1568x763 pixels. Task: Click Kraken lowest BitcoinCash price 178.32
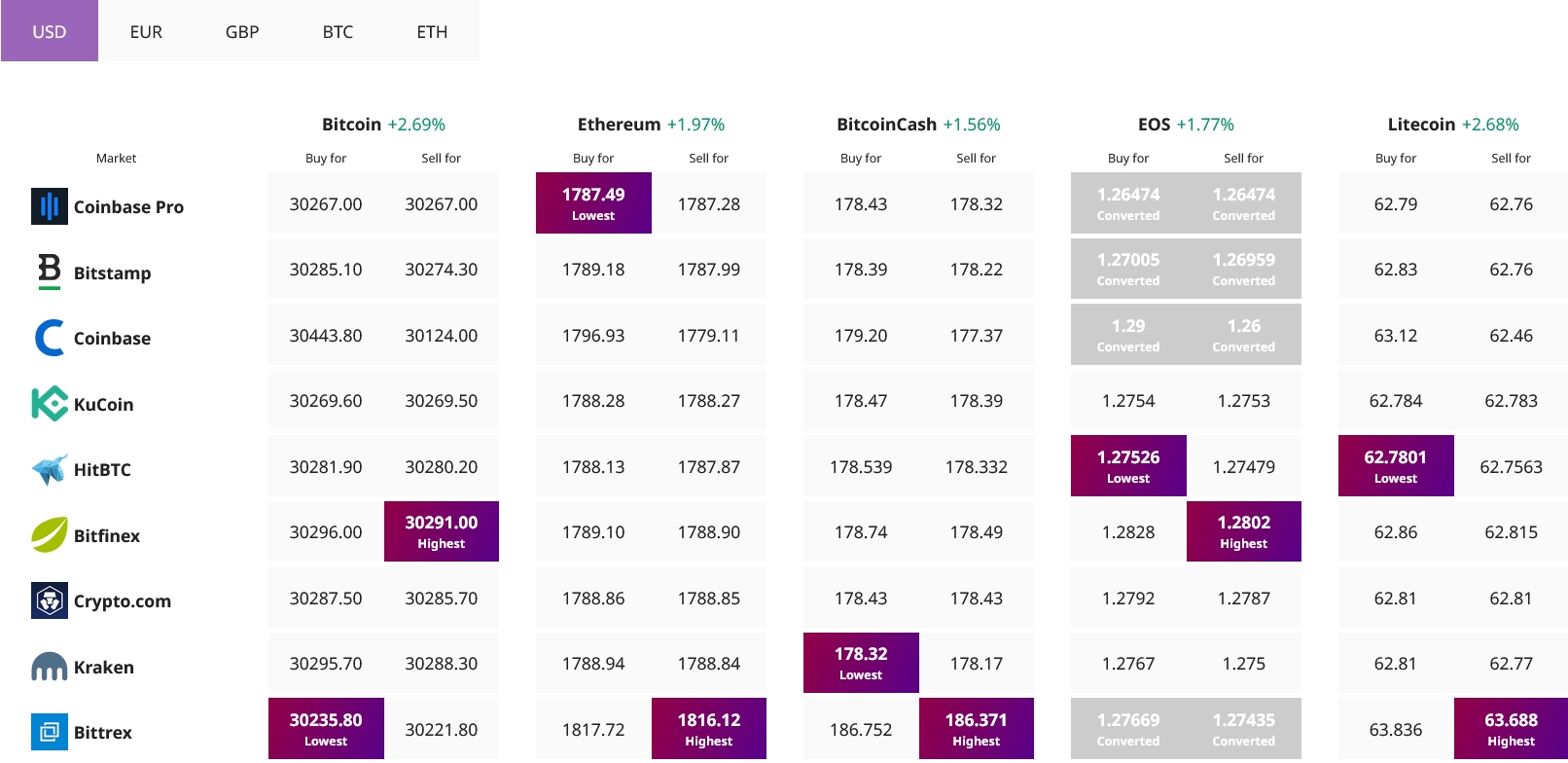[861, 663]
